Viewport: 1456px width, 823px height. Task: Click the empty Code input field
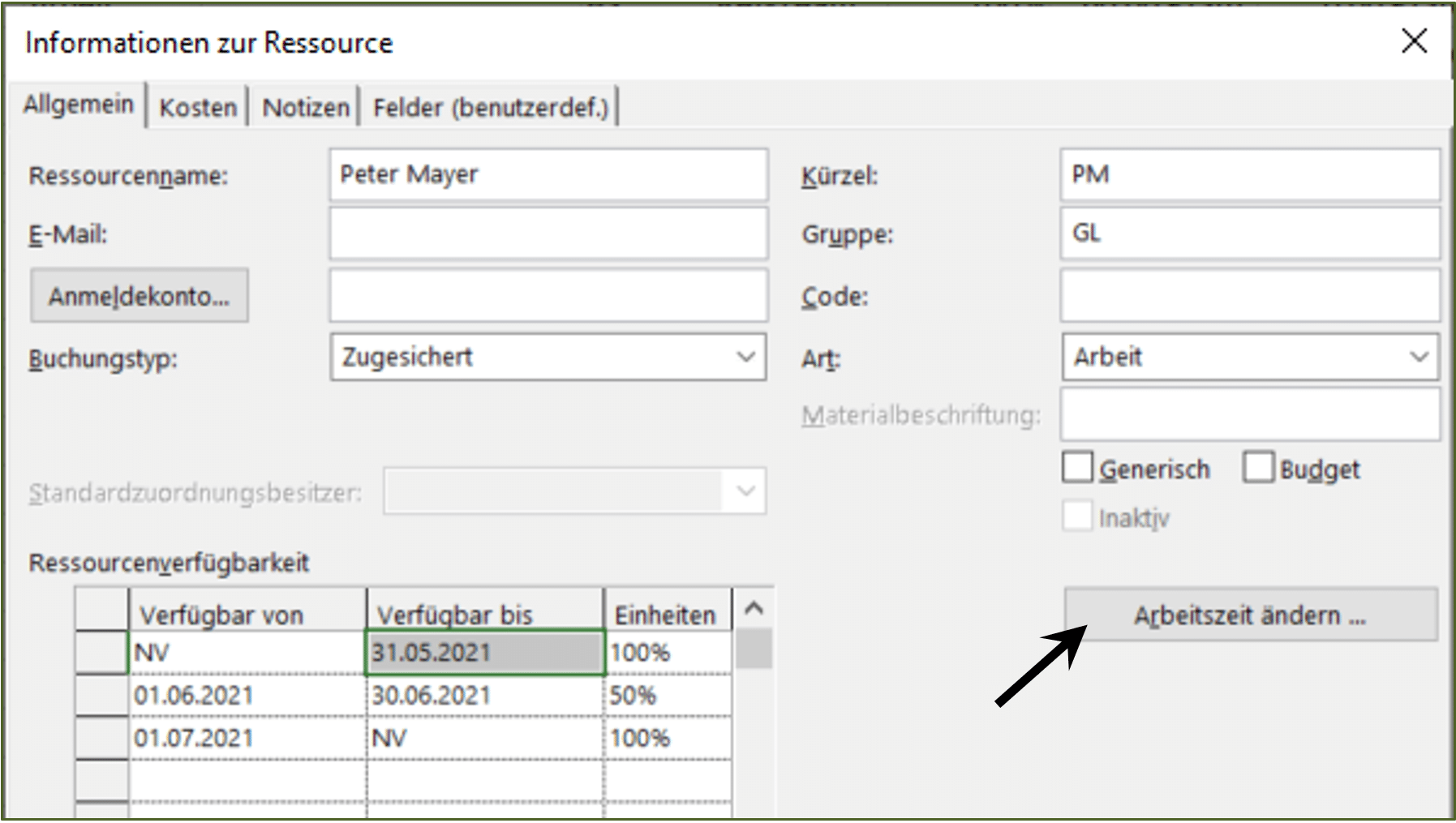pyautogui.click(x=1250, y=296)
